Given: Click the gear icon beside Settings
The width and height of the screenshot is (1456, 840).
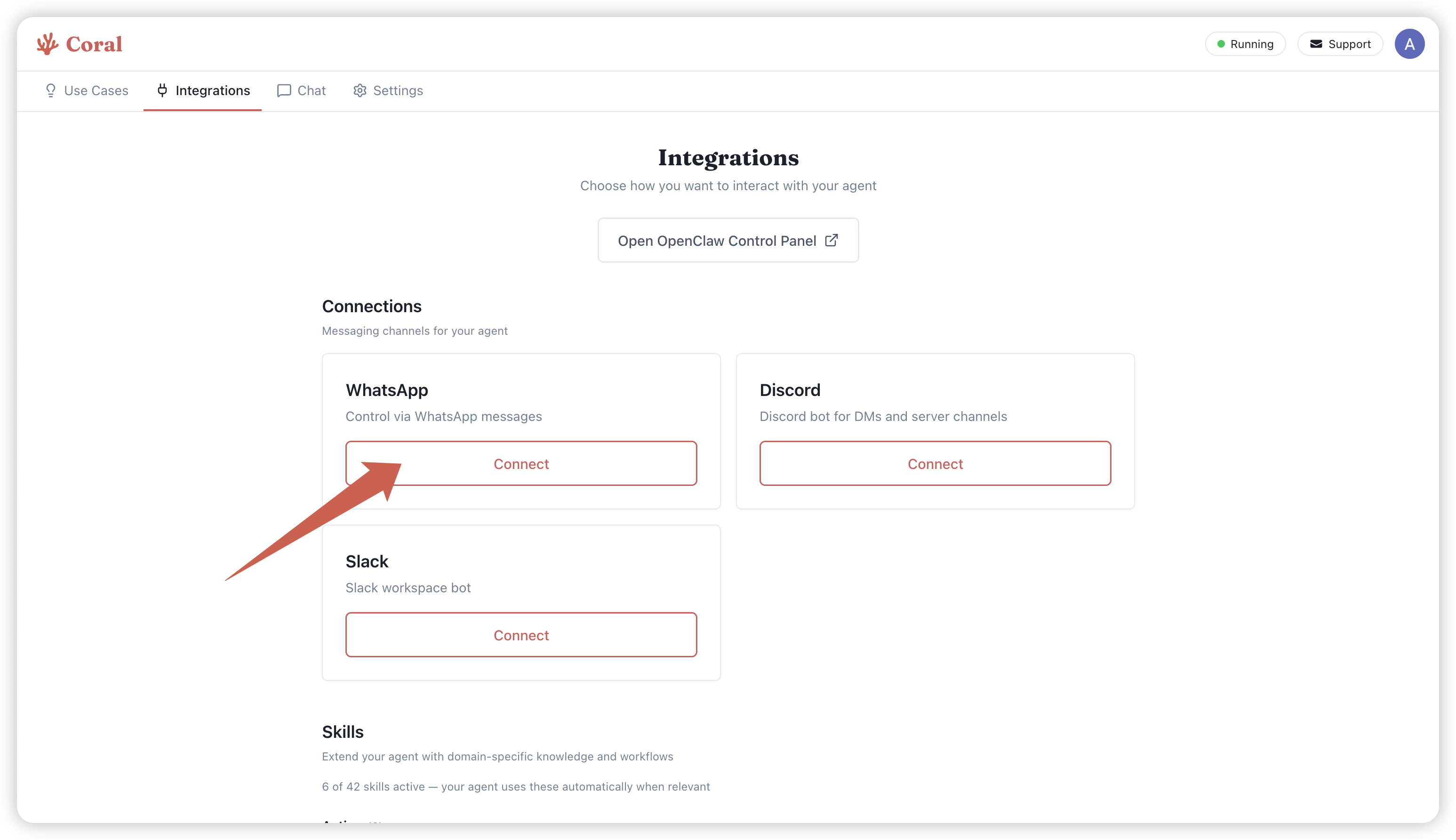Looking at the screenshot, I should (360, 90).
